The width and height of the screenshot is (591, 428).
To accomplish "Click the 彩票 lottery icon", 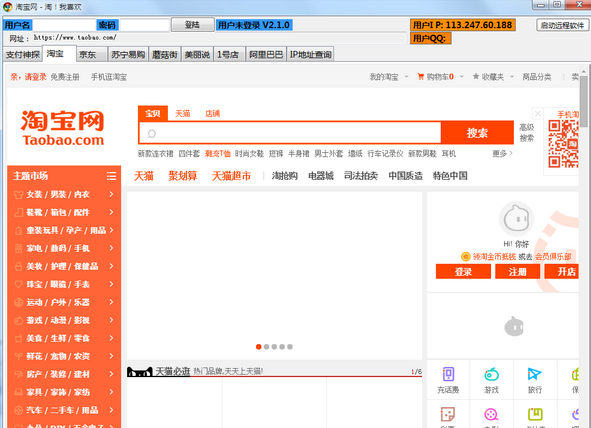I will (448, 414).
